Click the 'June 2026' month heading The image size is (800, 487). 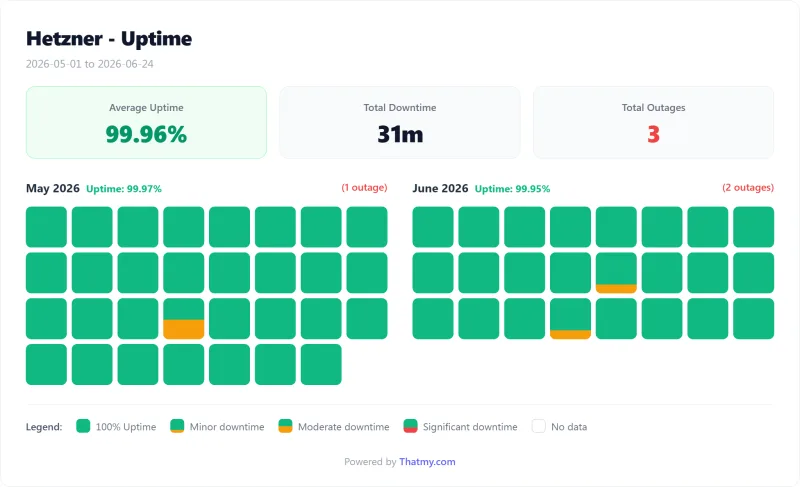(x=440, y=188)
